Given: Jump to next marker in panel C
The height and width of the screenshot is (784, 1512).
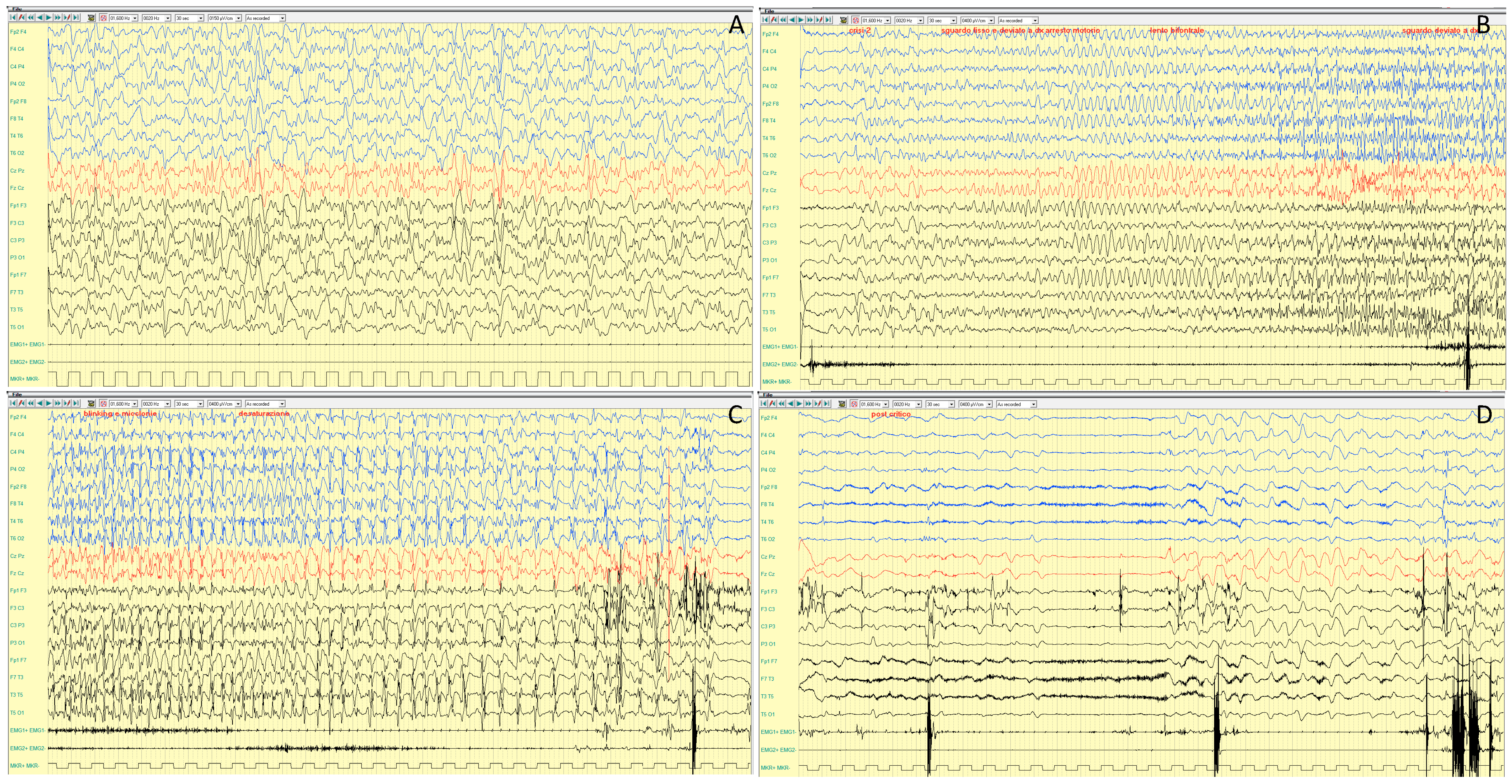Looking at the screenshot, I should (x=67, y=404).
